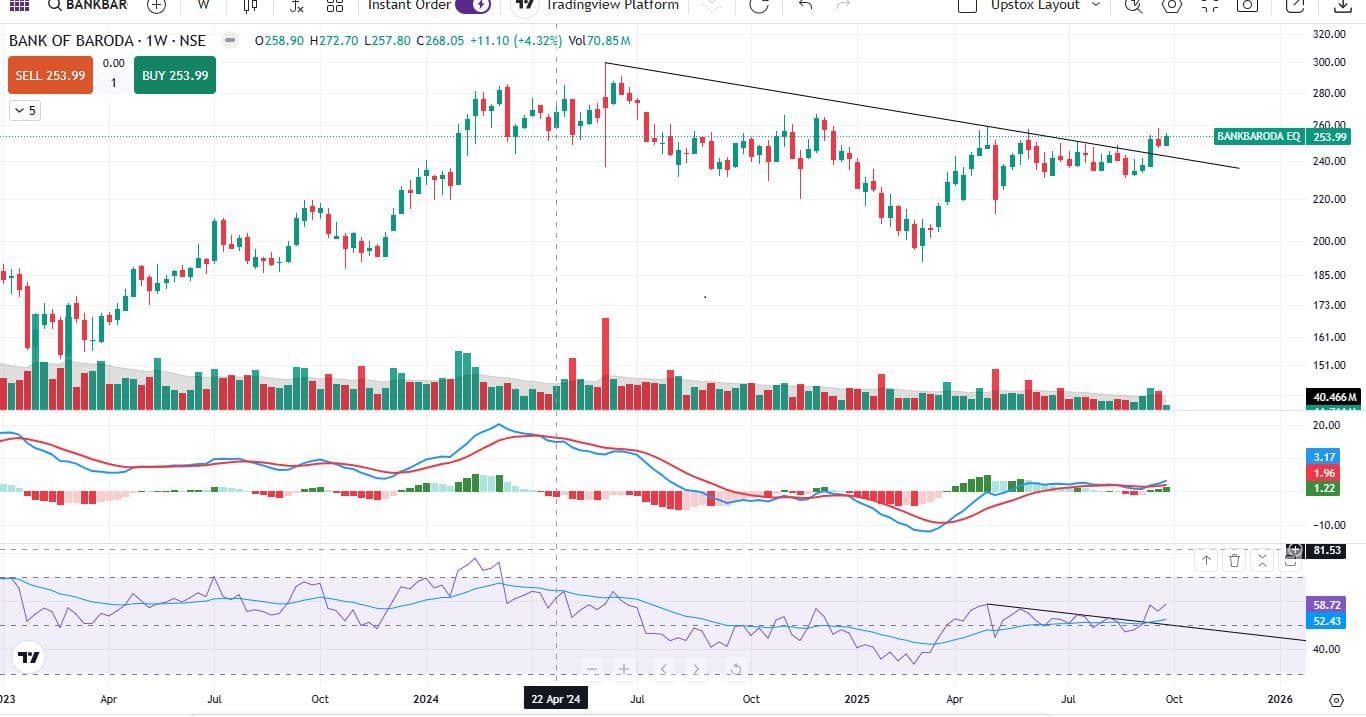
Task: Tick the checkbox beside Upstox Layout
Action: [x=967, y=6]
